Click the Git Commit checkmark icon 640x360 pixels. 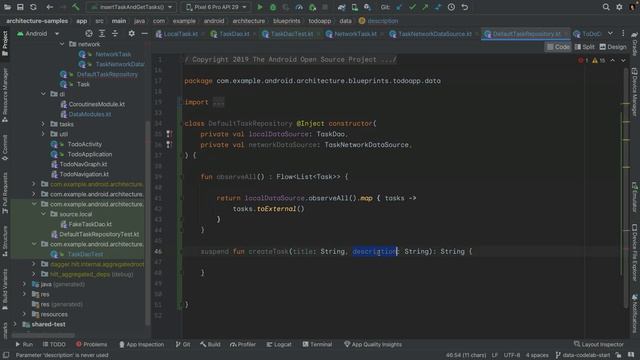(412, 7)
